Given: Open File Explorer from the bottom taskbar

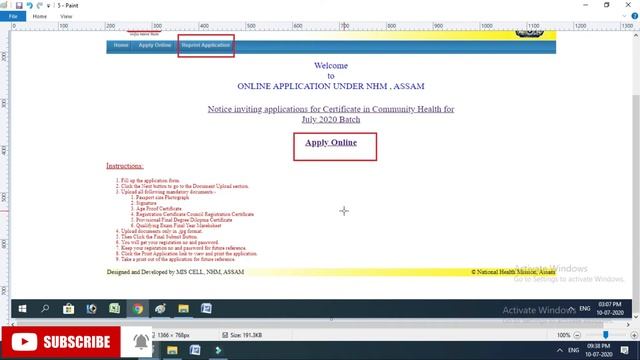Looking at the screenshot, I should (172, 350).
